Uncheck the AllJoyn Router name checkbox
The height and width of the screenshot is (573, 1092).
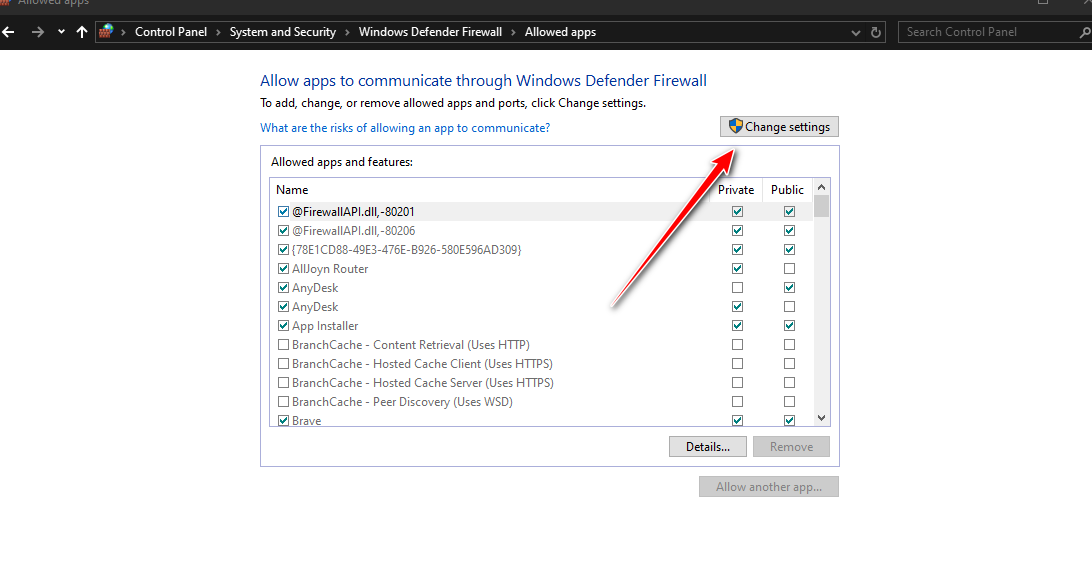pyautogui.click(x=284, y=269)
